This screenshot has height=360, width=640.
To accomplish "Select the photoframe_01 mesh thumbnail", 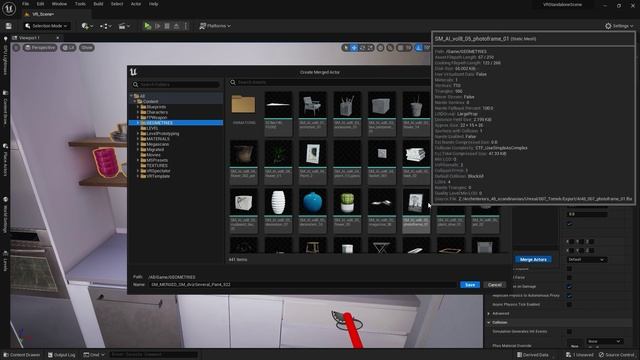I will click(416, 202).
